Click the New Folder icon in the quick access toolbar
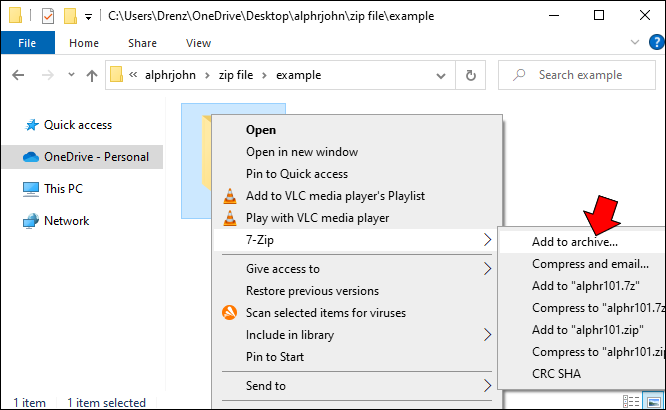 tap(69, 16)
